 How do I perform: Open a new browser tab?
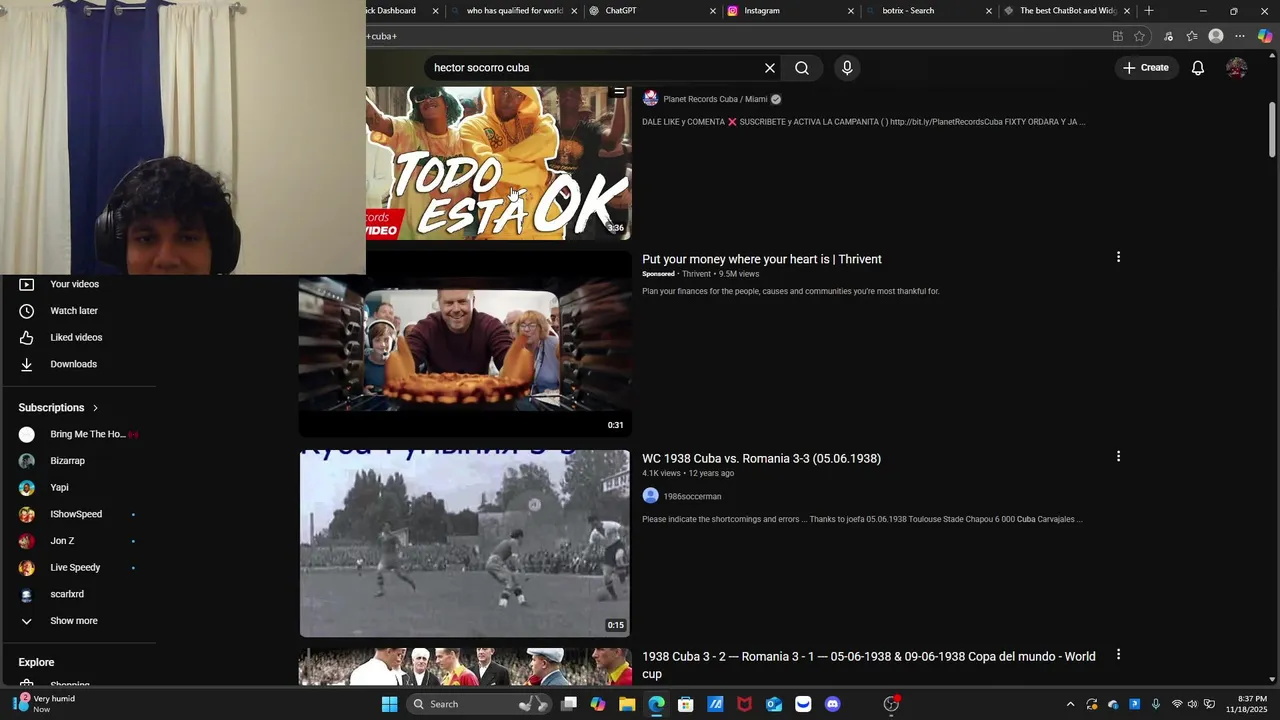1149,11
